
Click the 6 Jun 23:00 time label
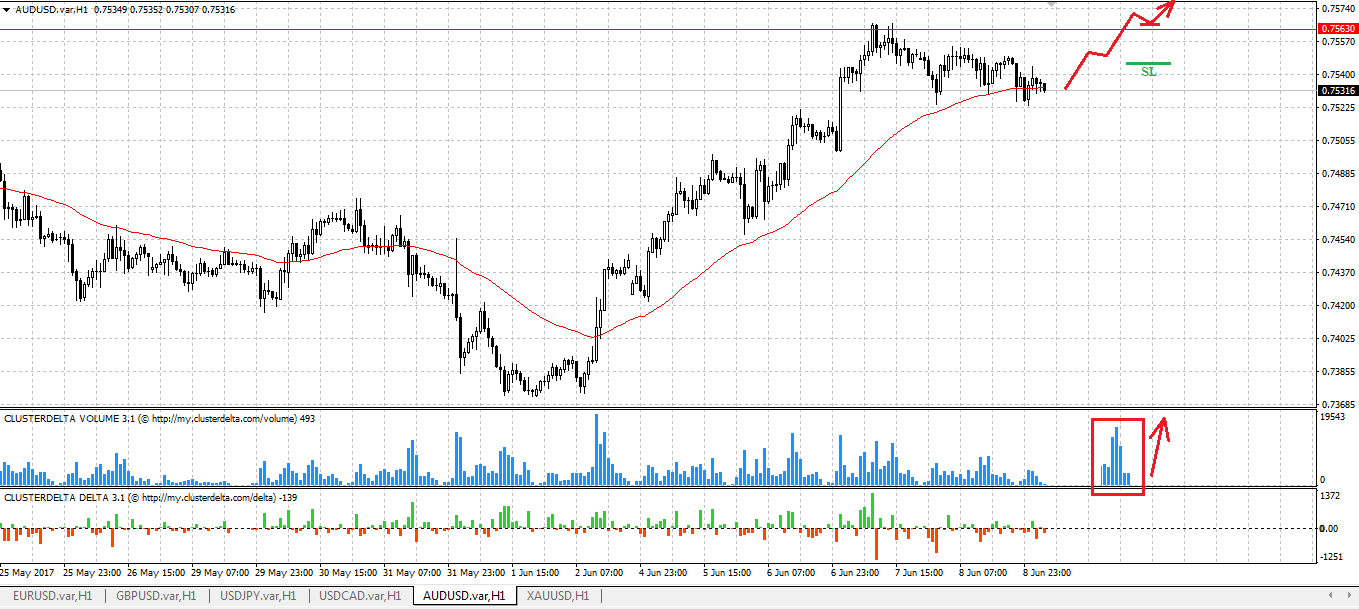855,574
